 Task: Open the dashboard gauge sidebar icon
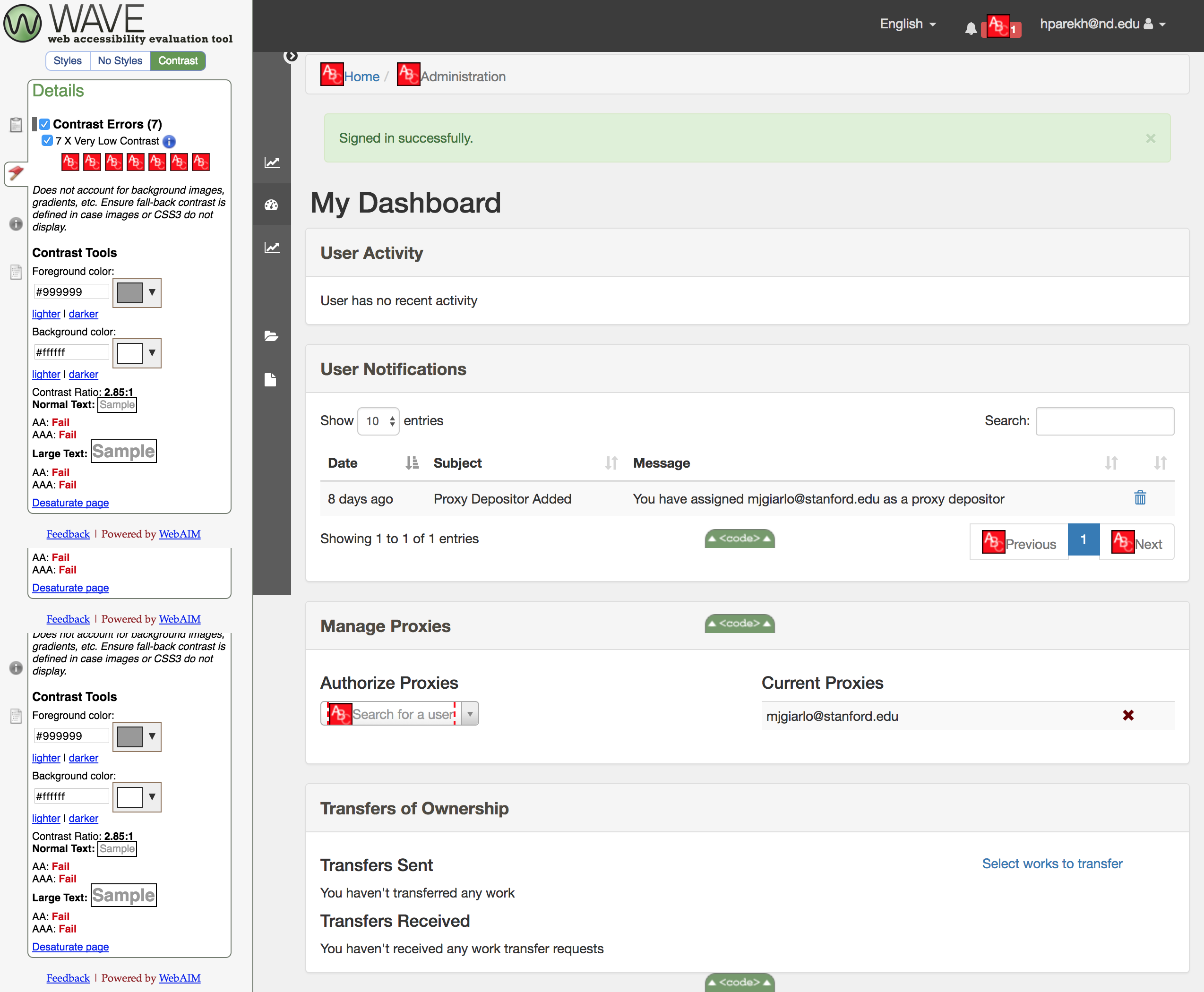point(272,205)
